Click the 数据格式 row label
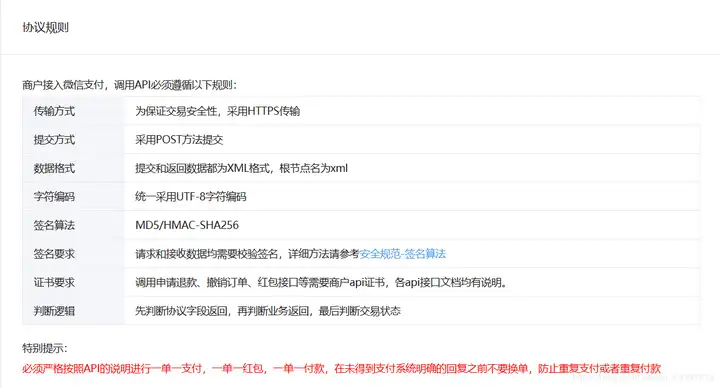 coord(54,169)
